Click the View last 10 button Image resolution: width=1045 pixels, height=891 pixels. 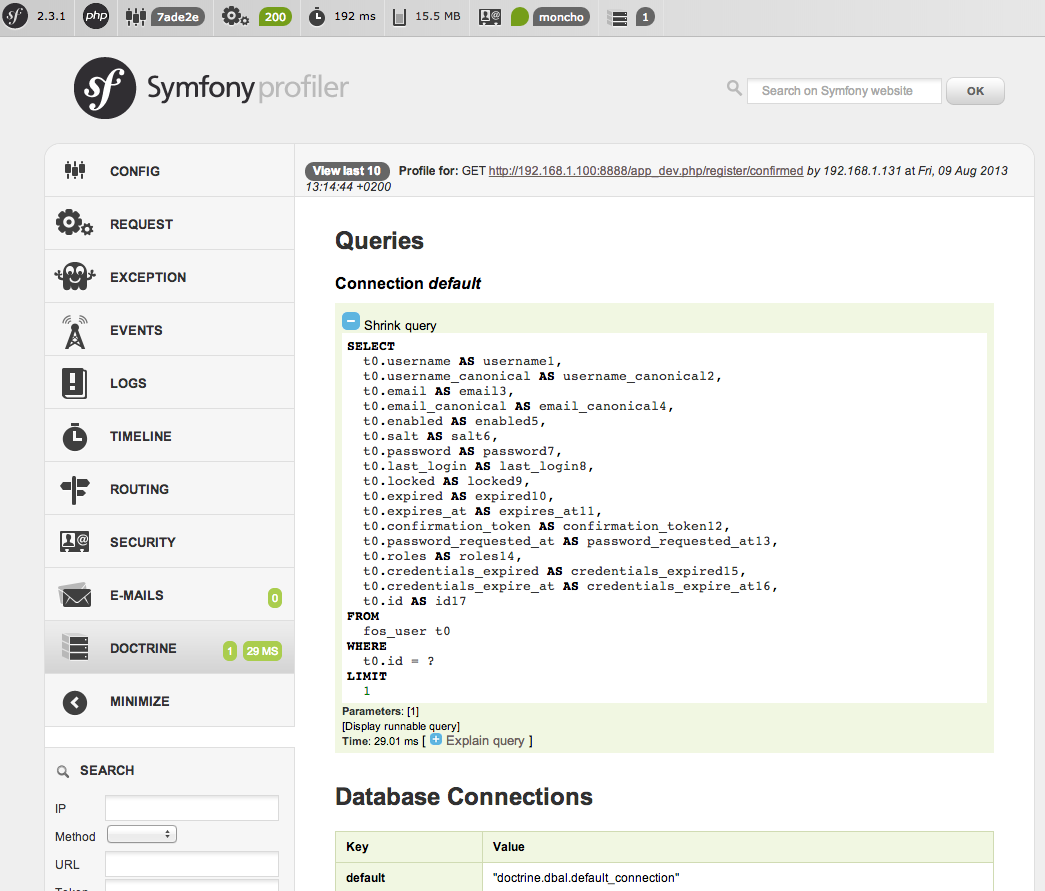coord(346,171)
